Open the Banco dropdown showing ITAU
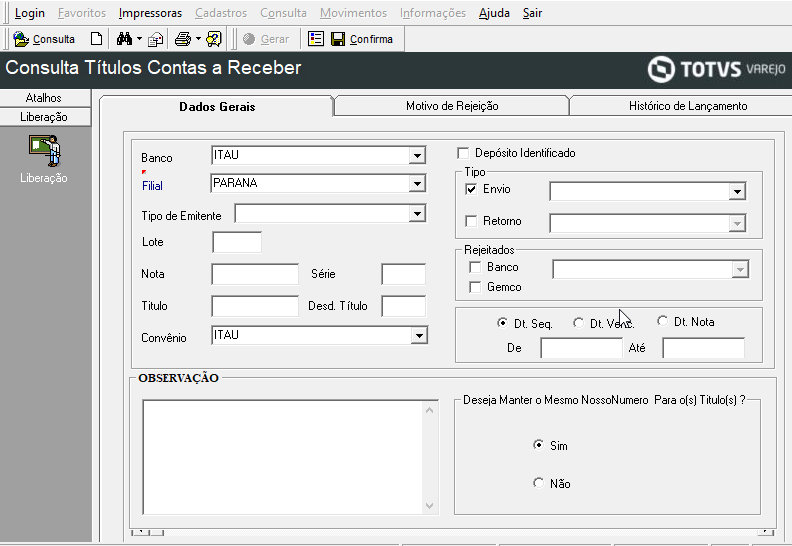 (x=417, y=156)
